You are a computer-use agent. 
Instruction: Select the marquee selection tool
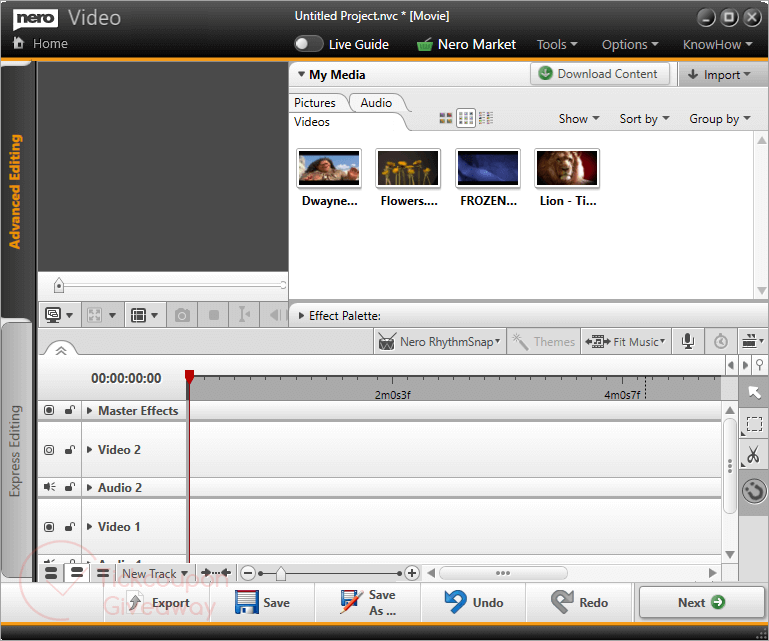click(x=754, y=424)
